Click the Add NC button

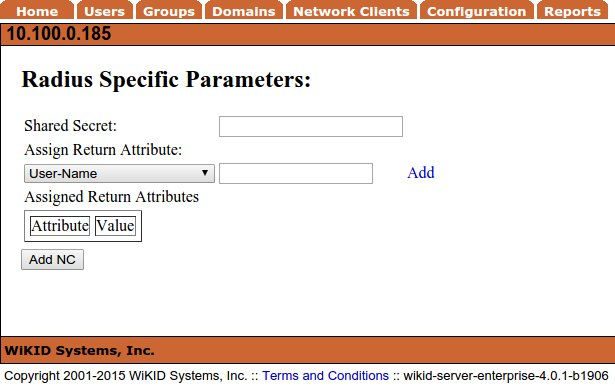52,260
